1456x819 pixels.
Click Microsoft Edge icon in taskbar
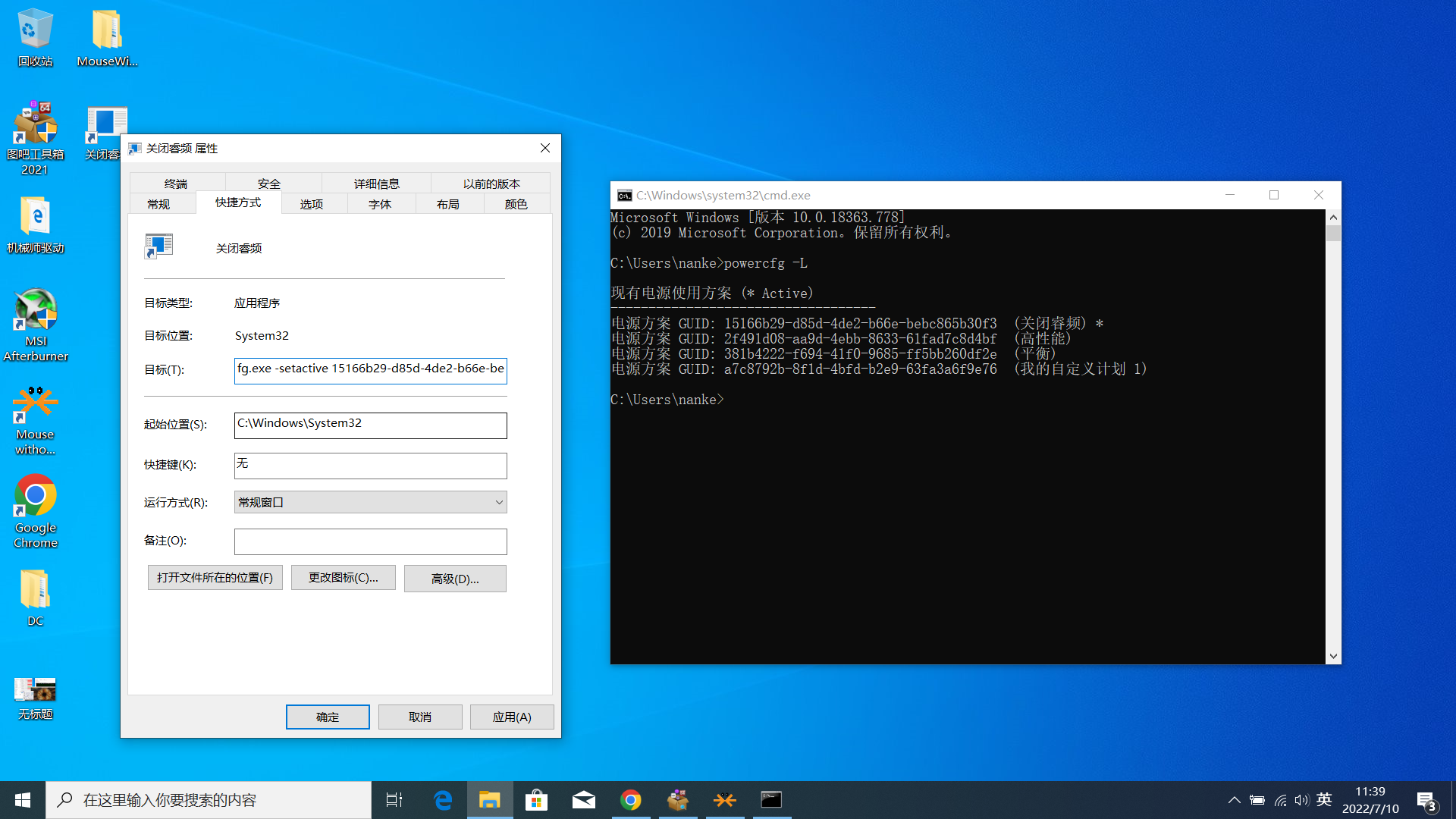443,800
